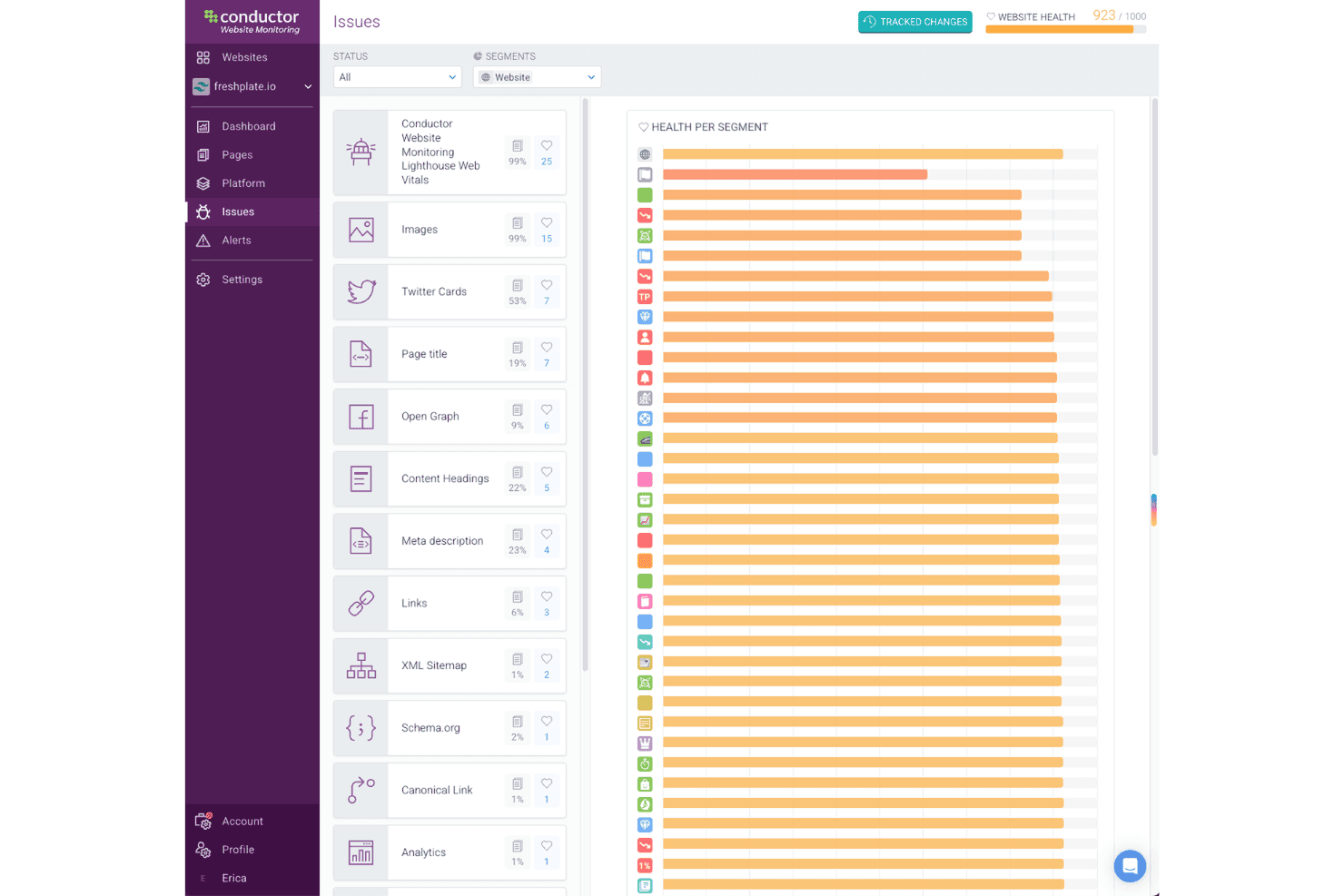The image size is (1344, 896).
Task: Click the Schema.org curly braces icon
Action: coord(361,728)
